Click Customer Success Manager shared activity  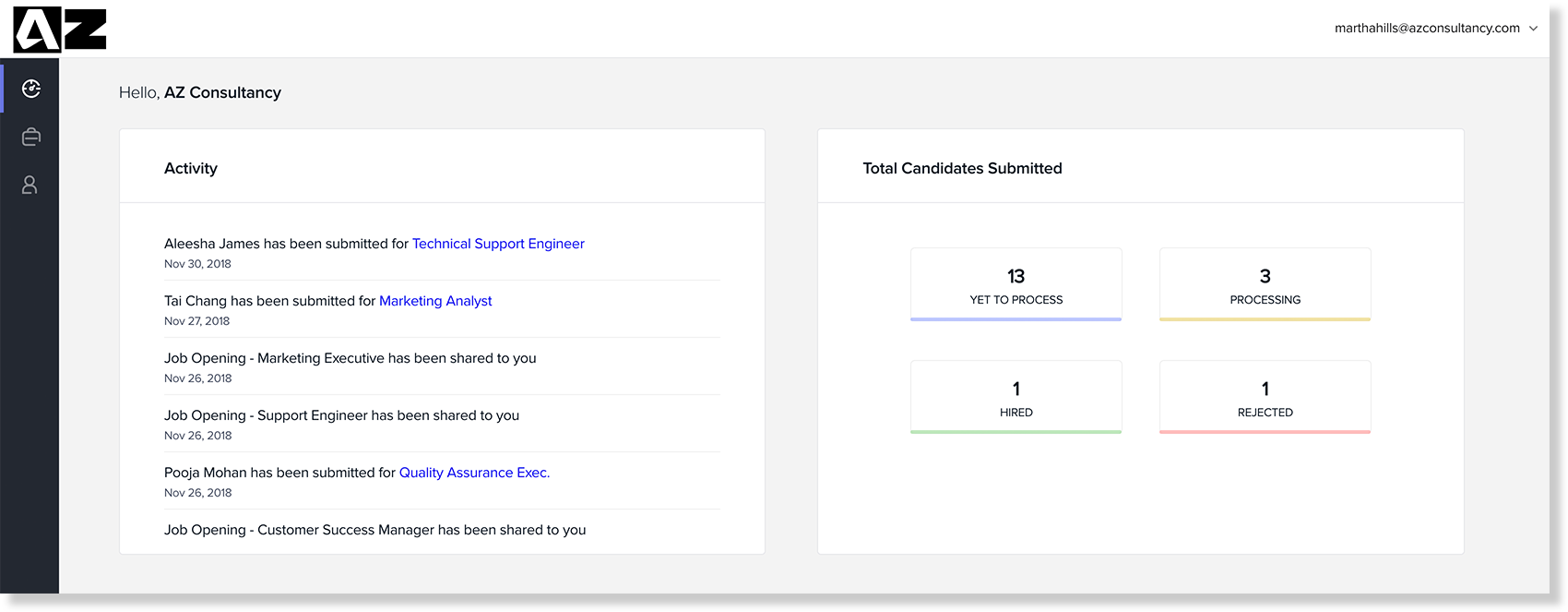375,530
